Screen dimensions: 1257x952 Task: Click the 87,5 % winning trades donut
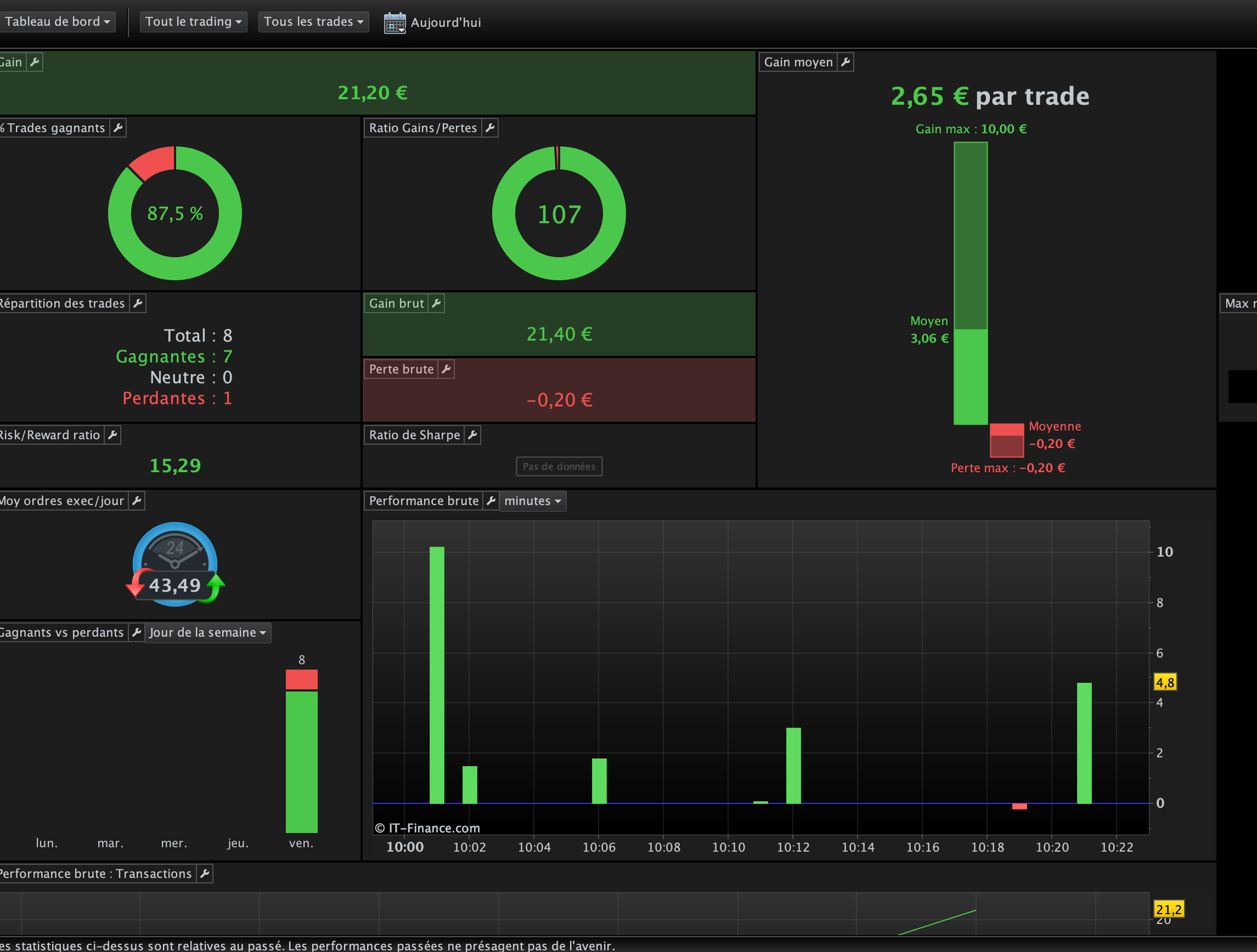[175, 213]
